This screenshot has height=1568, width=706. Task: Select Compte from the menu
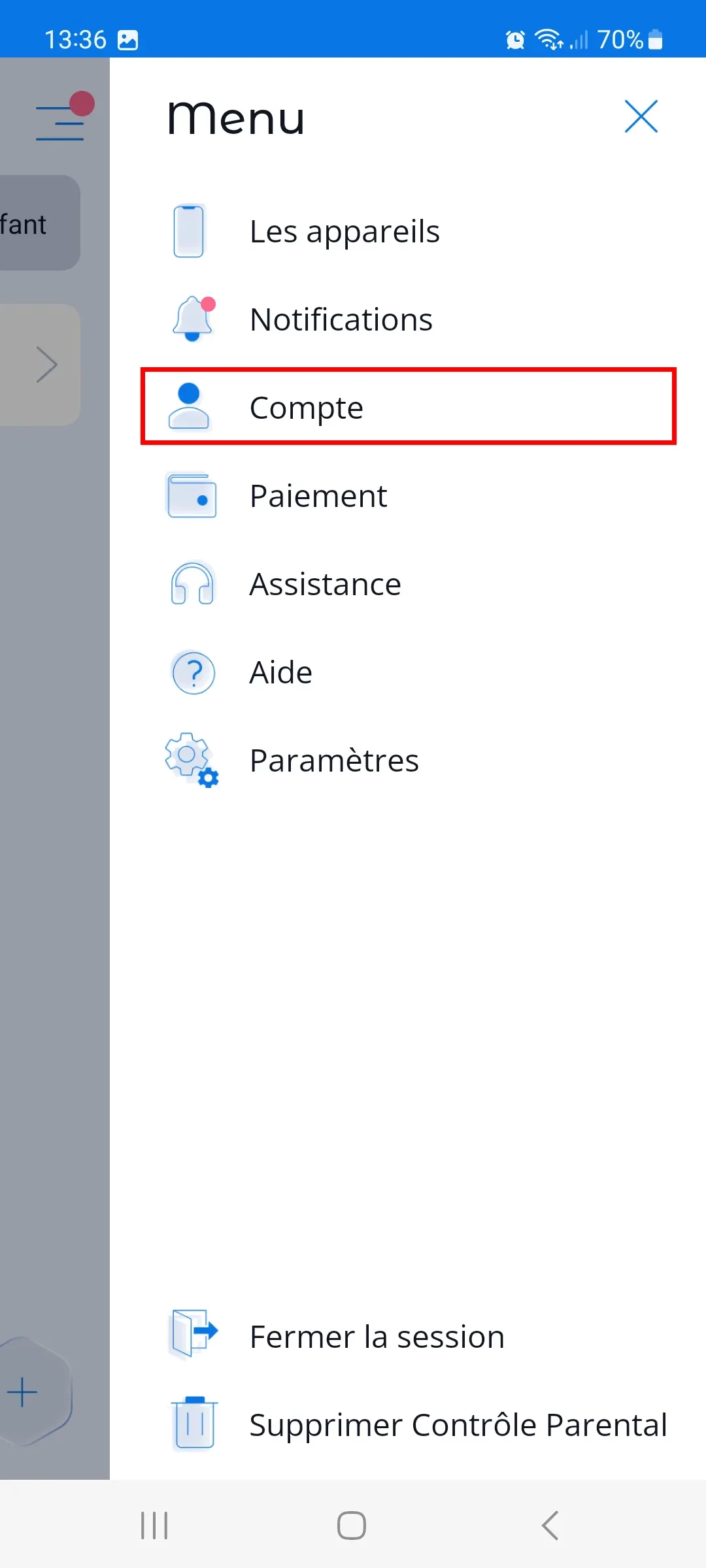point(306,408)
